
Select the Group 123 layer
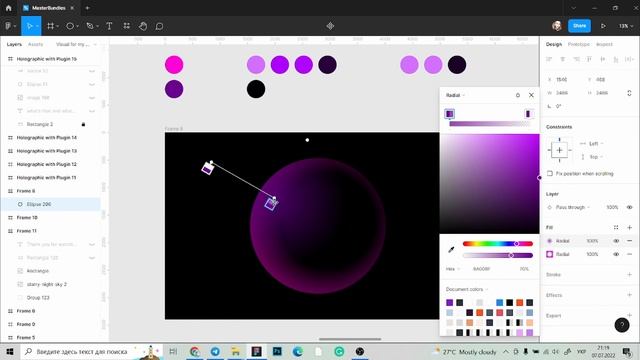50,298
